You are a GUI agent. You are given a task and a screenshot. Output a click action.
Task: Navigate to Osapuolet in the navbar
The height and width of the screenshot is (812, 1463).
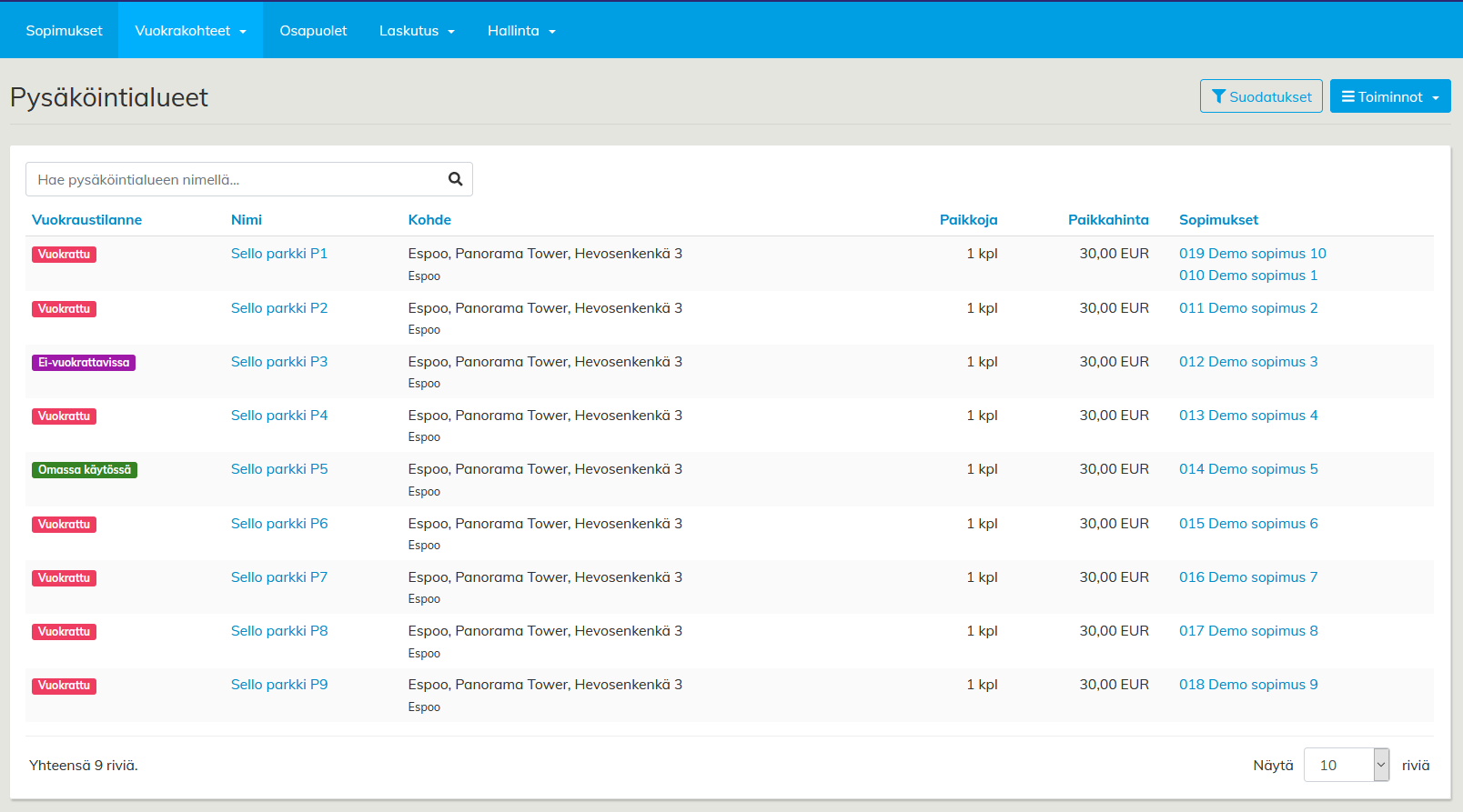pyautogui.click(x=313, y=31)
